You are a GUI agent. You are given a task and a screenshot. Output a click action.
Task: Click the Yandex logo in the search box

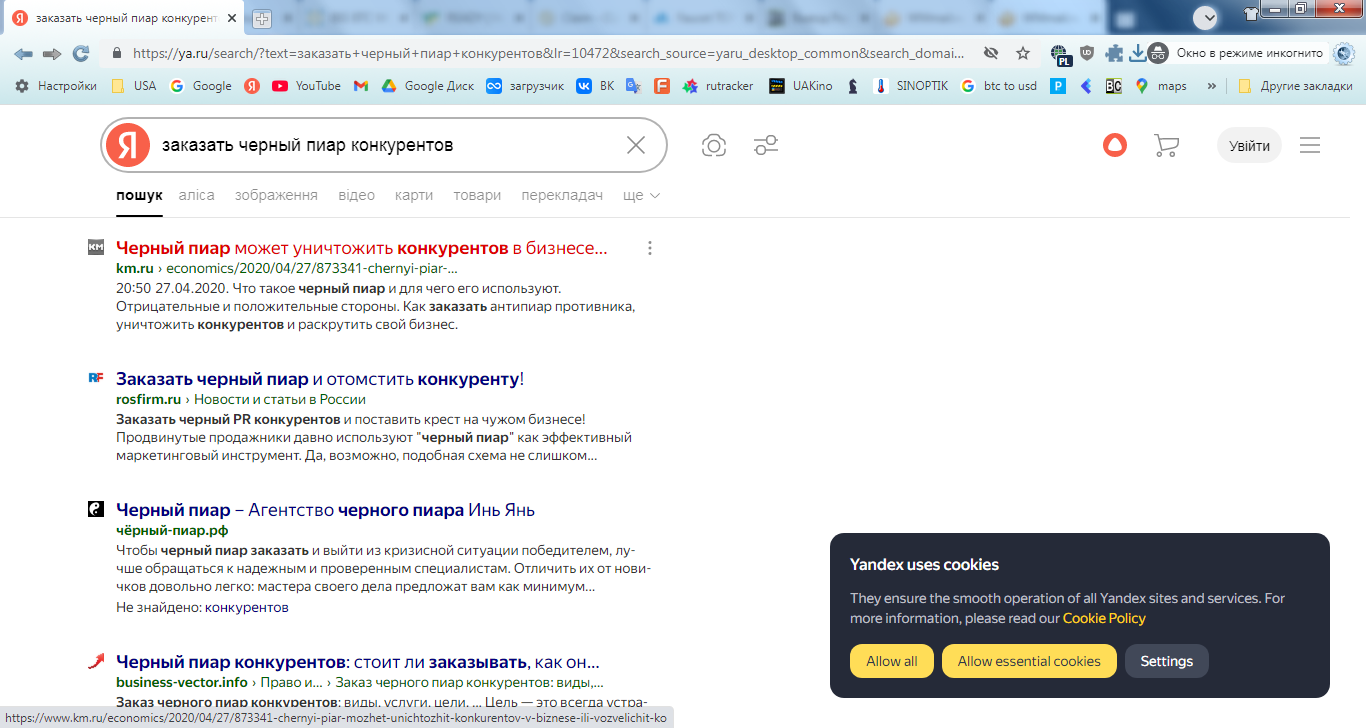(x=128, y=146)
